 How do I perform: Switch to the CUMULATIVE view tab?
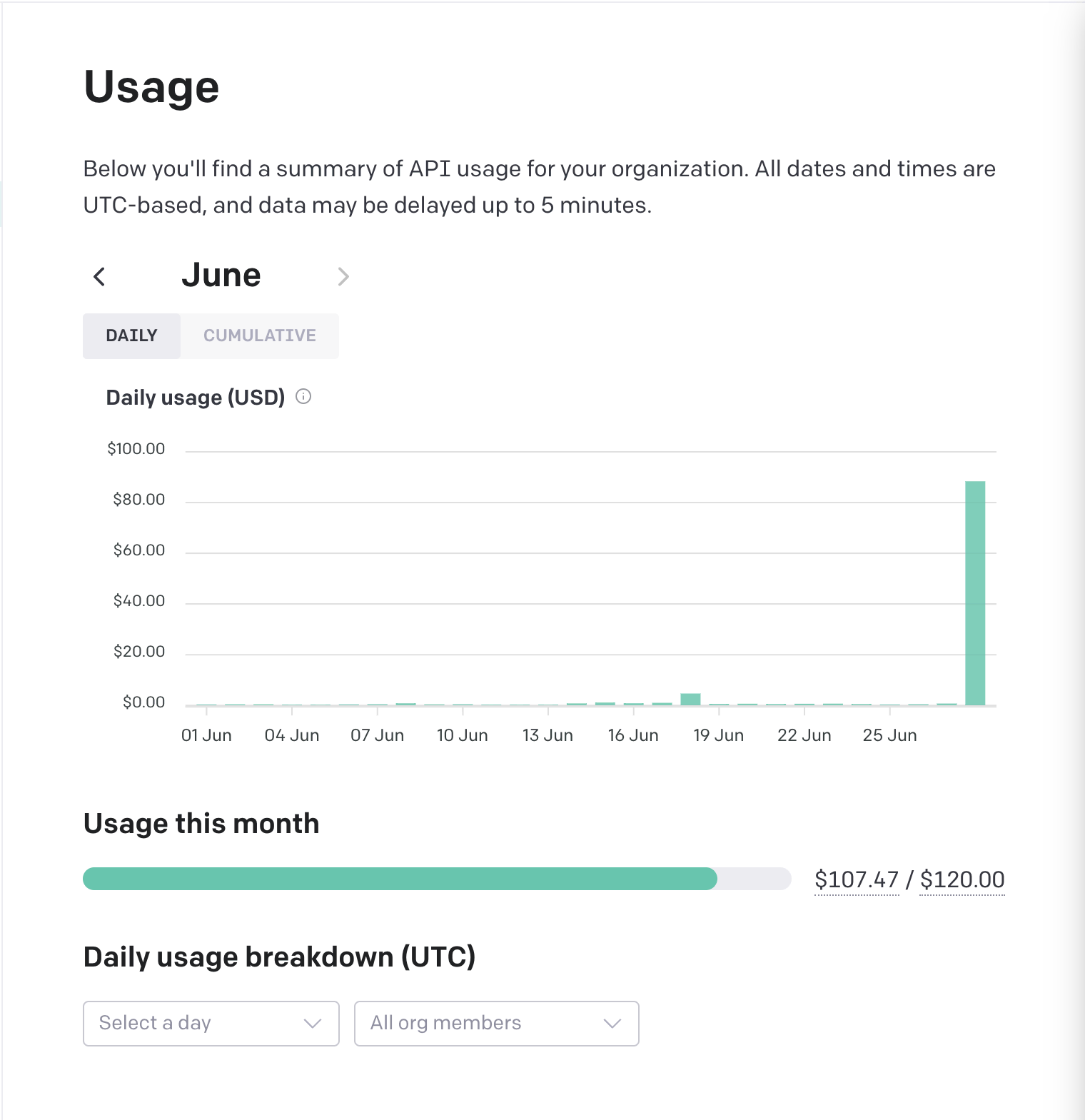(259, 336)
